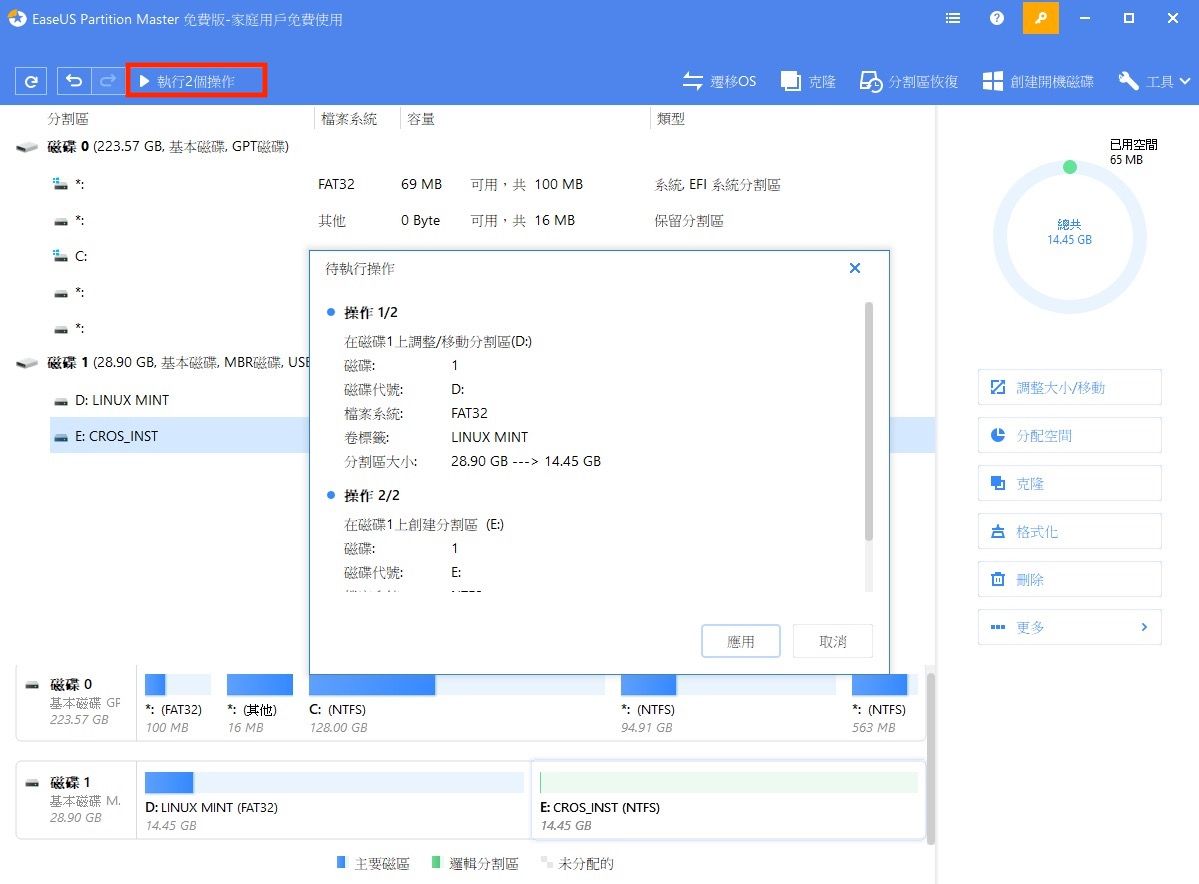Open the 遷移OS migration tool
This screenshot has width=1199, height=884.
click(719, 81)
